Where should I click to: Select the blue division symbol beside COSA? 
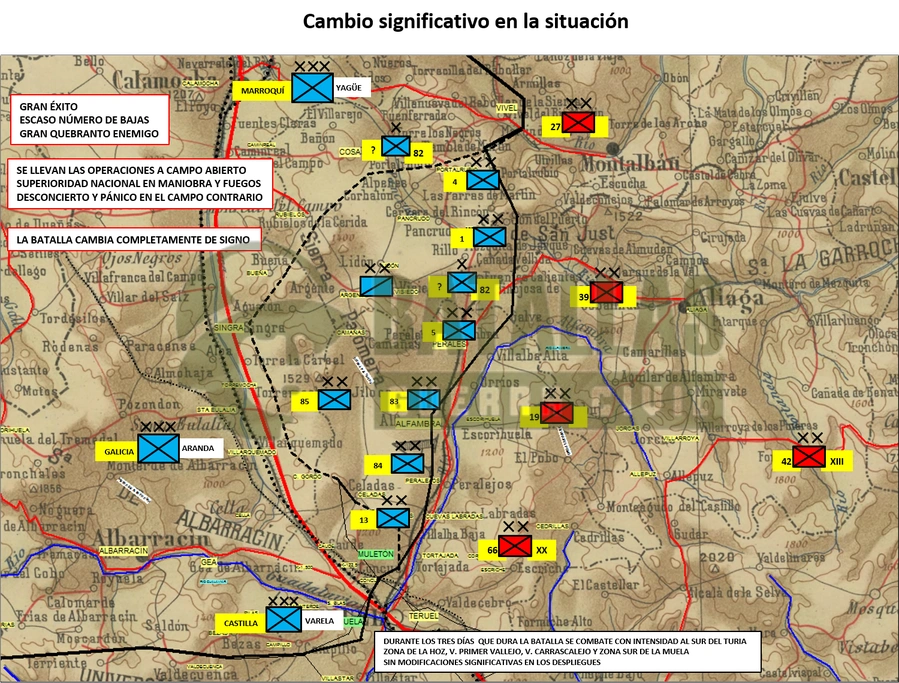click(396, 146)
